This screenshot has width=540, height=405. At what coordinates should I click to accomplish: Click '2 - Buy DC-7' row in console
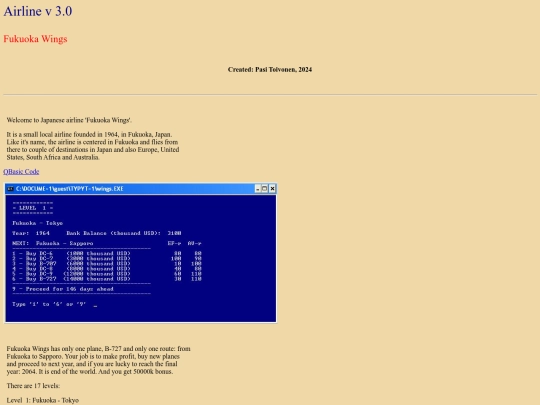tap(107, 259)
